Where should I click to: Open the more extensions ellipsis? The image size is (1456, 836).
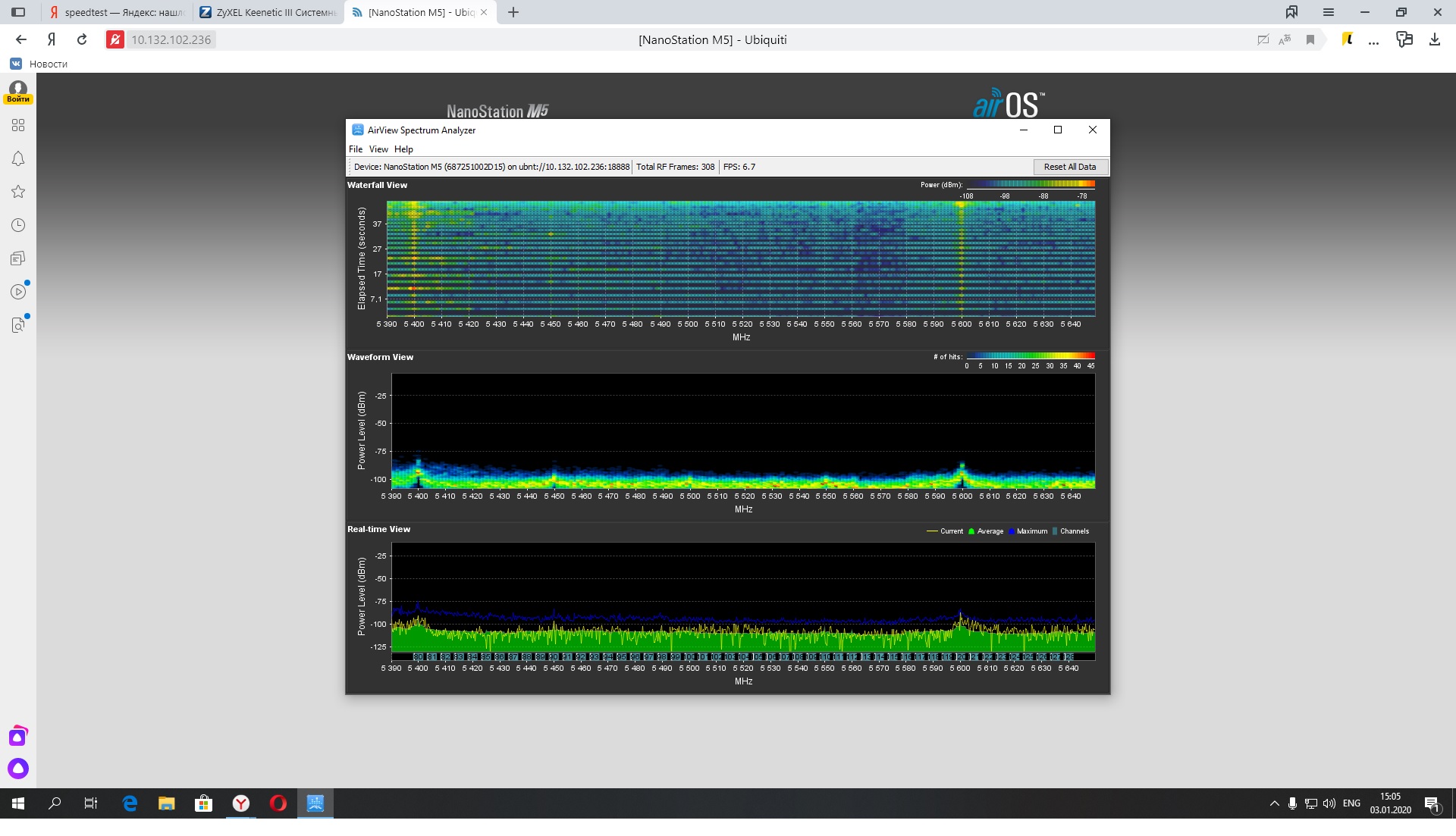pos(1373,42)
